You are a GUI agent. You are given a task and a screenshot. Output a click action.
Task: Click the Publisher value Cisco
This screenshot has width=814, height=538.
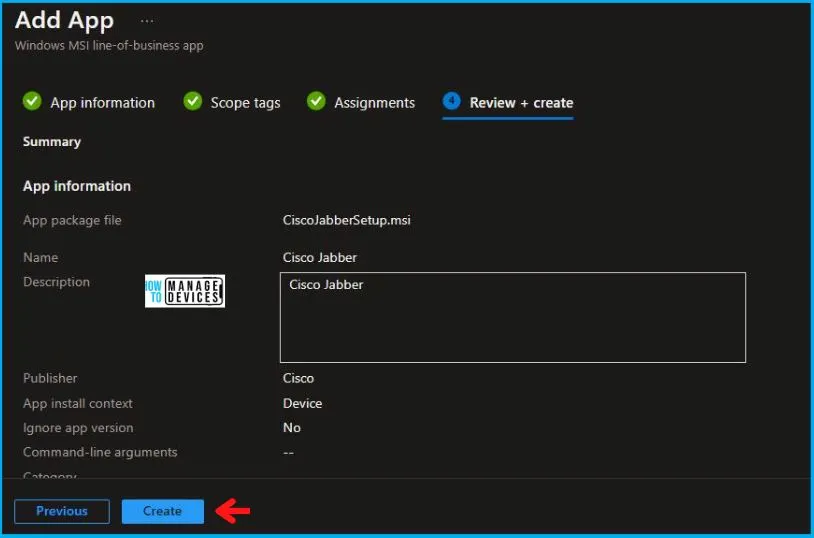point(298,378)
